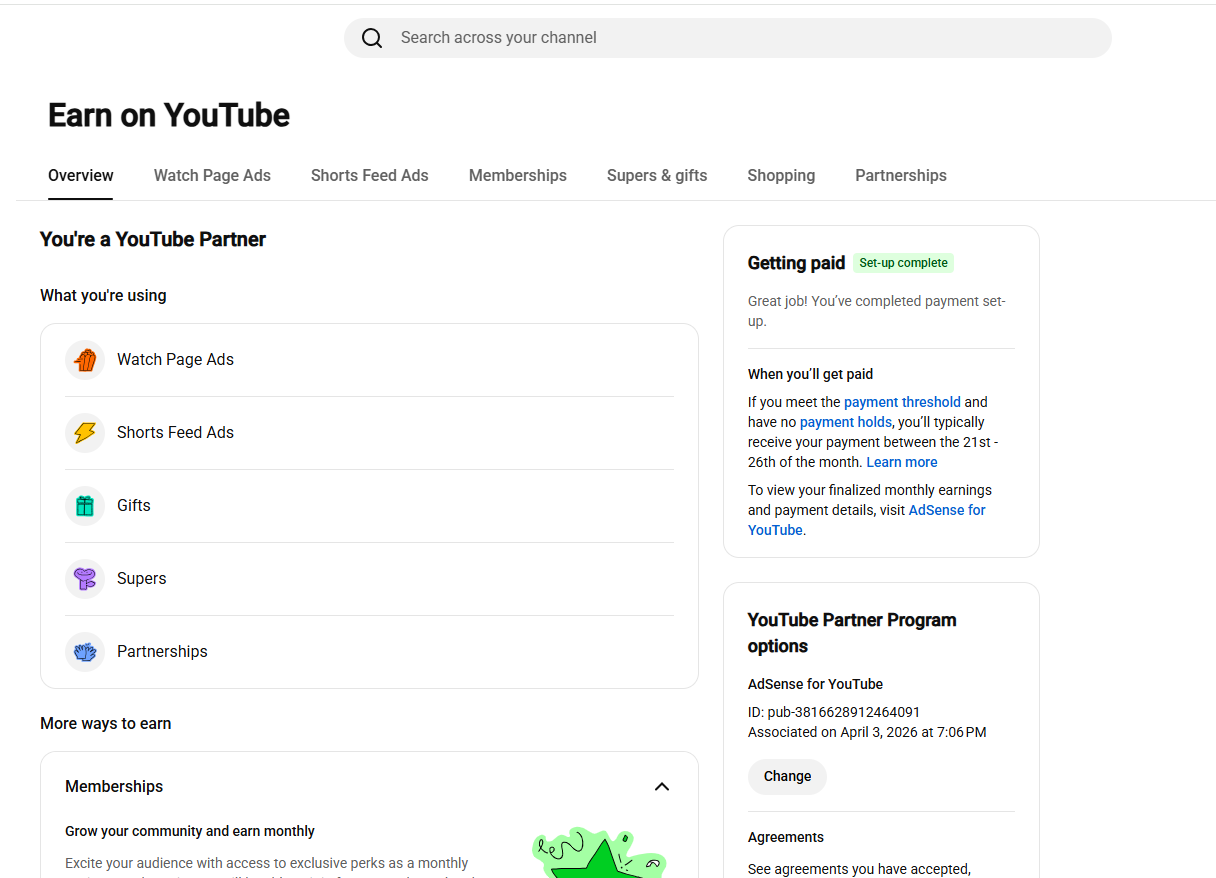1216x878 pixels.
Task: Open the Partnerships tab
Action: 901,175
